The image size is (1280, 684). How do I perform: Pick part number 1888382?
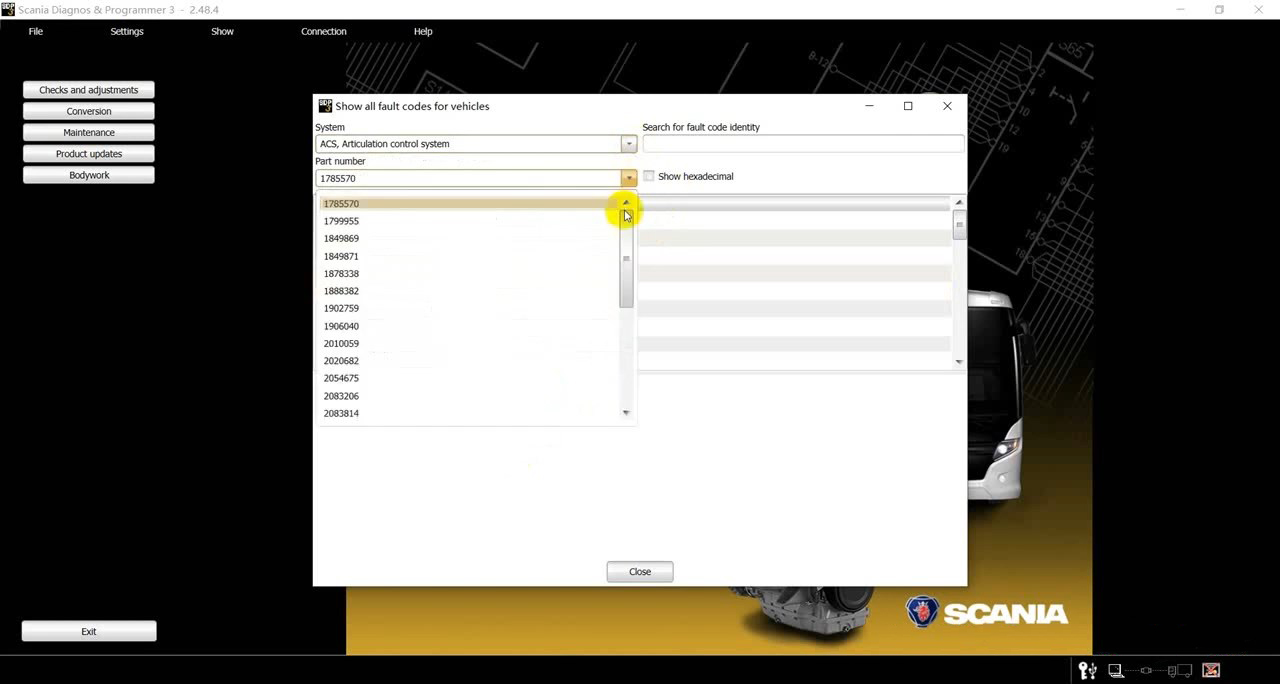pos(469,291)
